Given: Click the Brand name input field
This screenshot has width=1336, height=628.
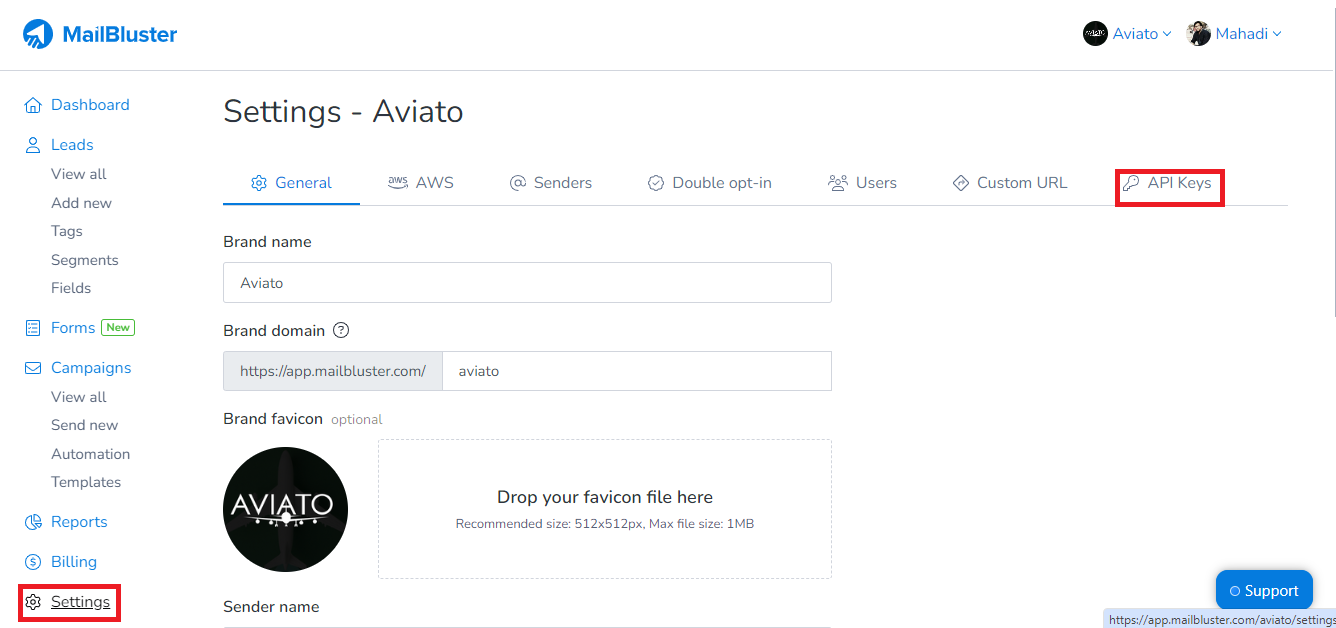Looking at the screenshot, I should click(x=527, y=283).
